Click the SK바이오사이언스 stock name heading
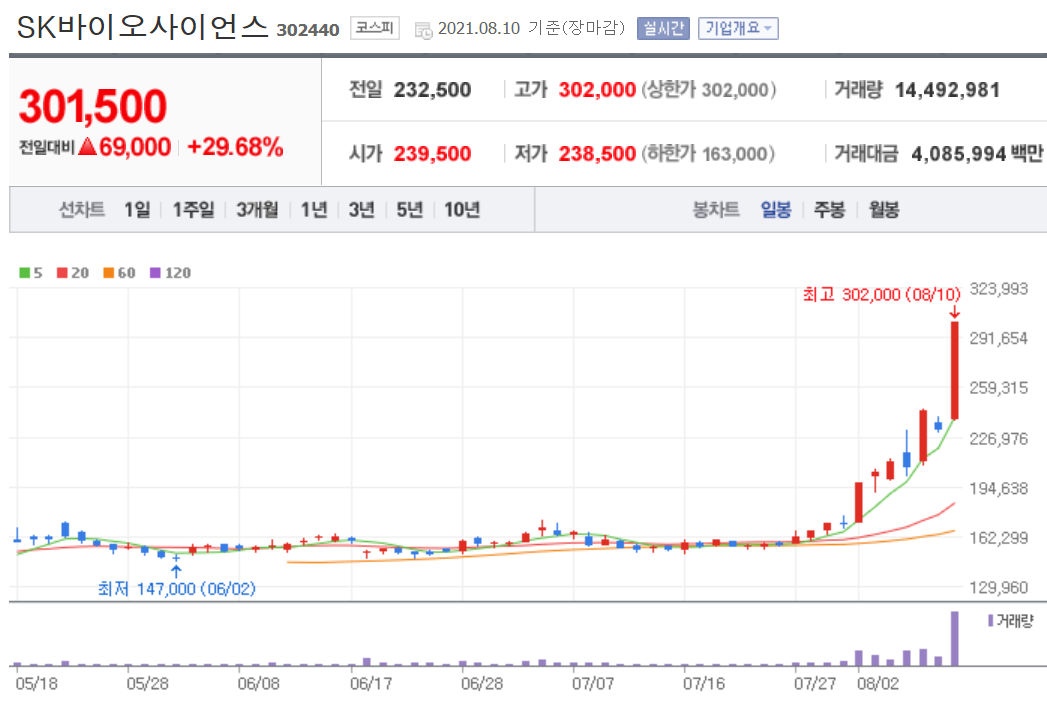 coord(142,27)
